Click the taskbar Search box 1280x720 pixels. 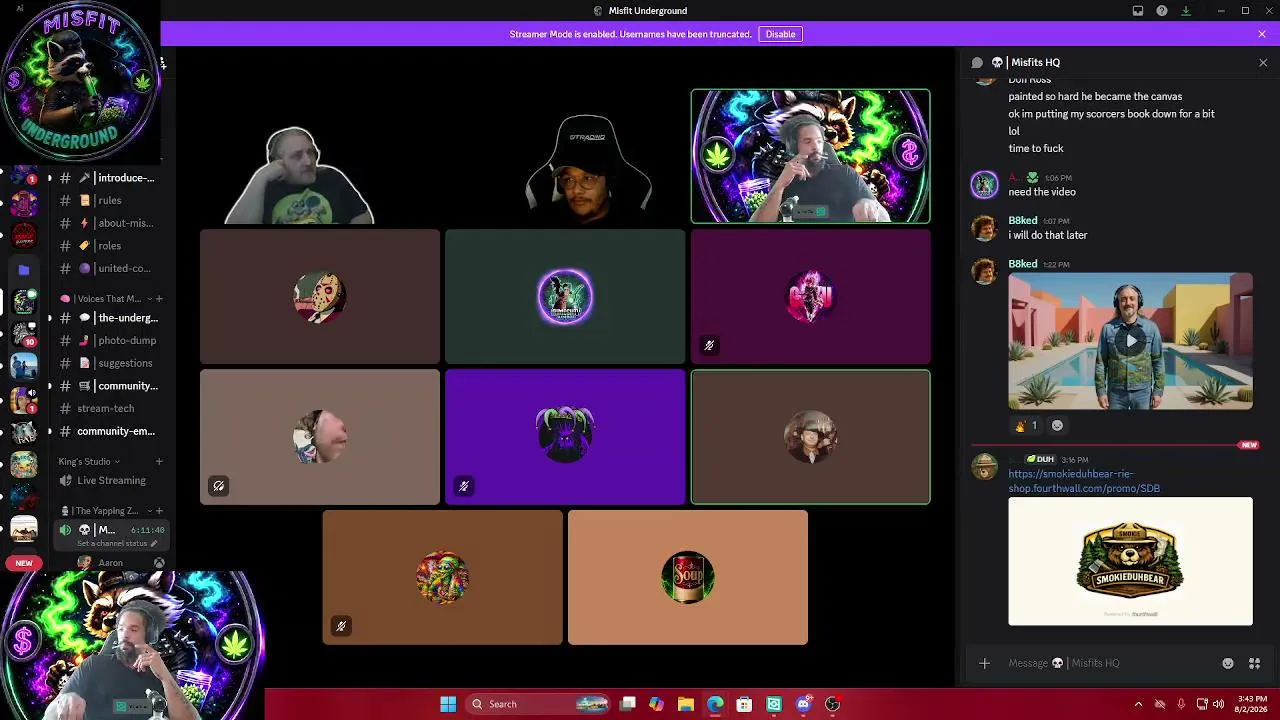click(538, 704)
